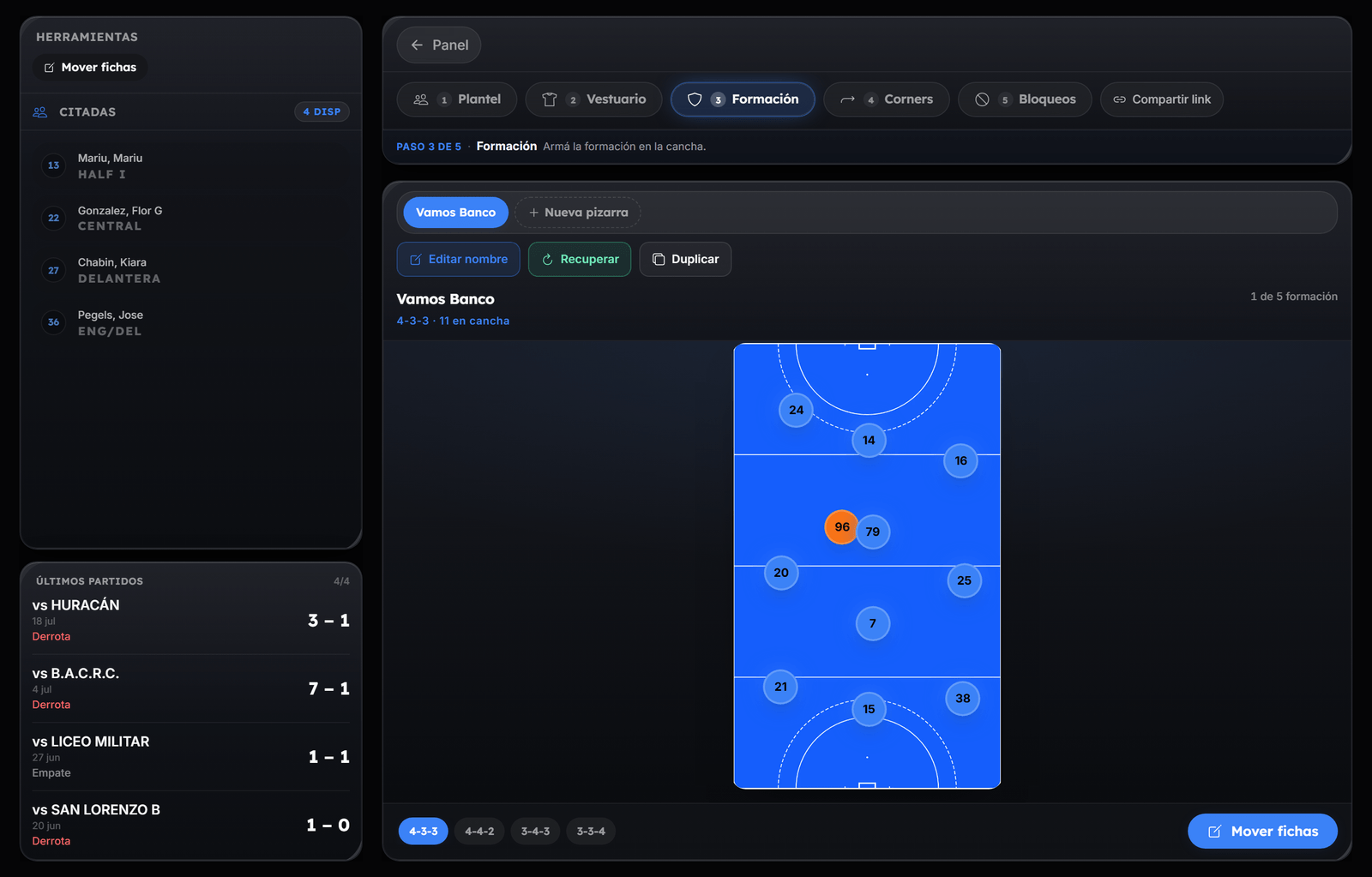1372x877 pixels.
Task: Click the refresh icon in Recuperar
Action: coord(548,260)
